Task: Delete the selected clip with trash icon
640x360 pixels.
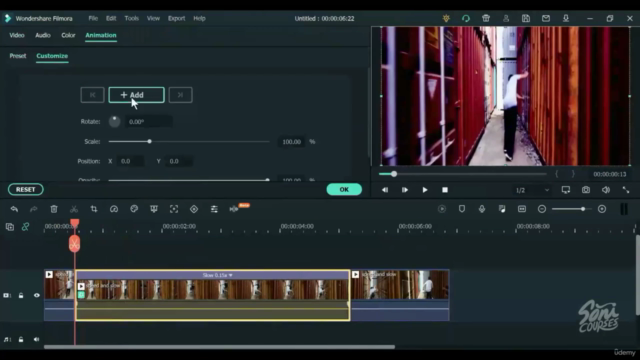Action: pyautogui.click(x=54, y=209)
